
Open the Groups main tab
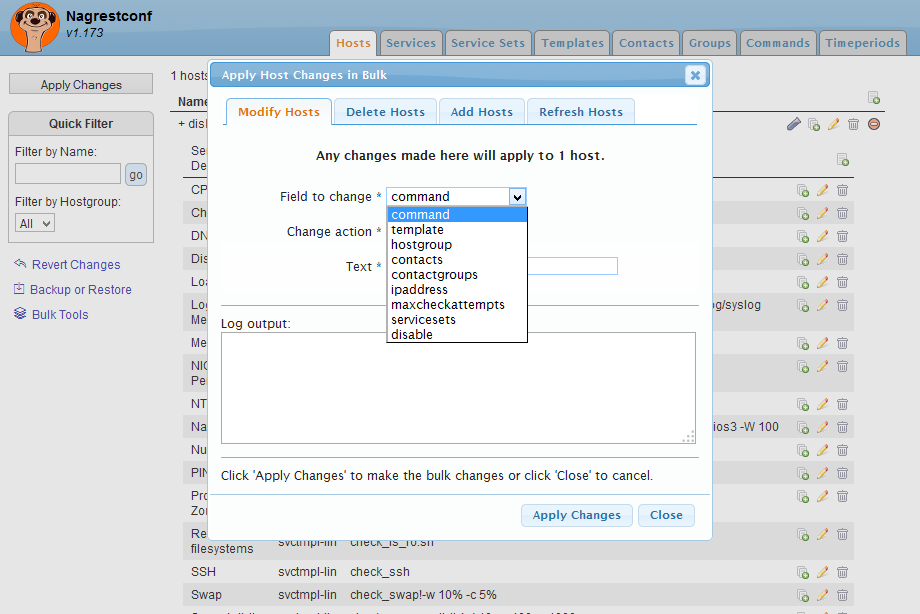(x=710, y=43)
